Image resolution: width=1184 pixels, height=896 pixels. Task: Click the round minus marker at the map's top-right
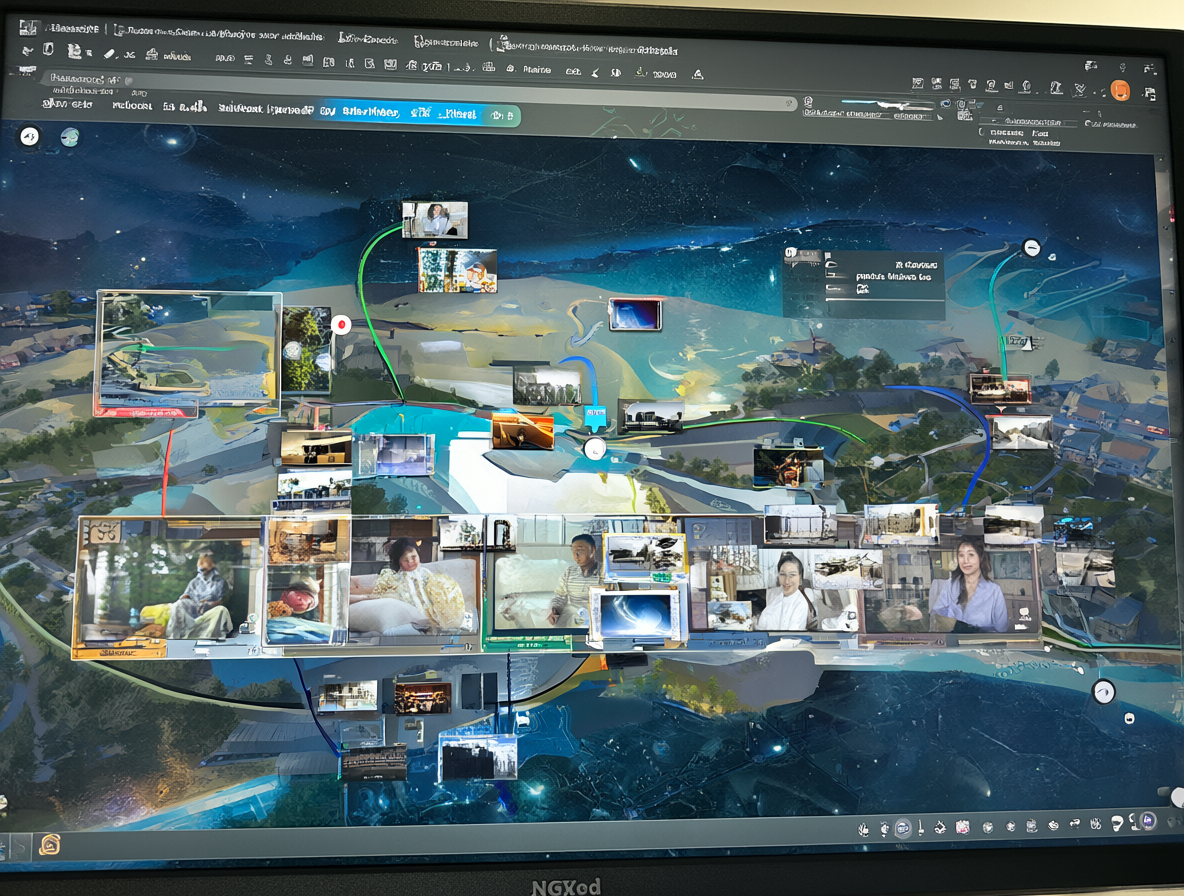click(1031, 248)
